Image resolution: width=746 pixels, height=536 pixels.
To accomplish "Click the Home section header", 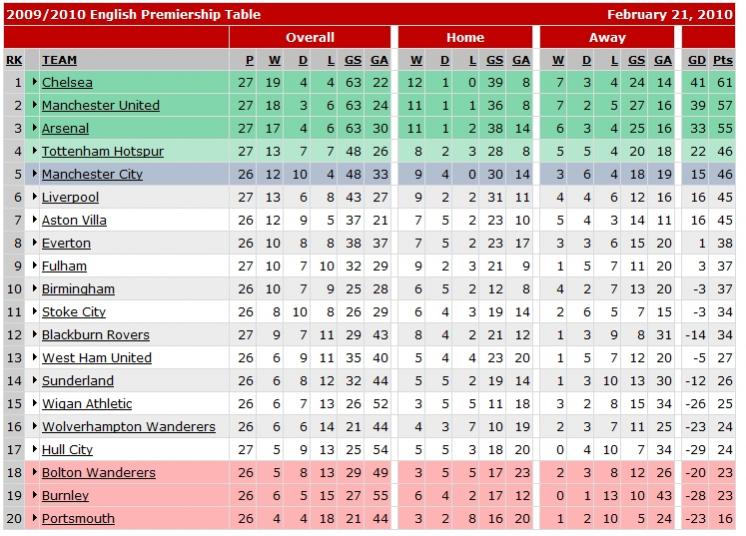I will [465, 38].
